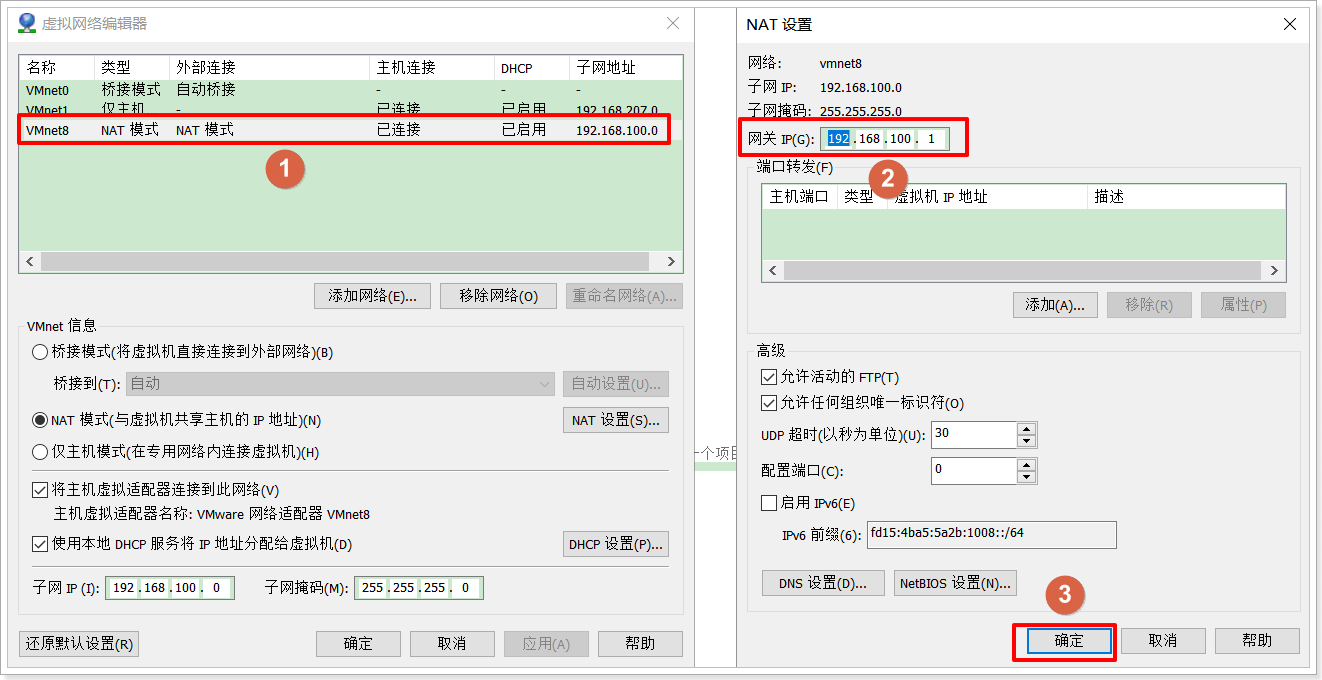Click the 子网 IP input field

[x=170, y=588]
